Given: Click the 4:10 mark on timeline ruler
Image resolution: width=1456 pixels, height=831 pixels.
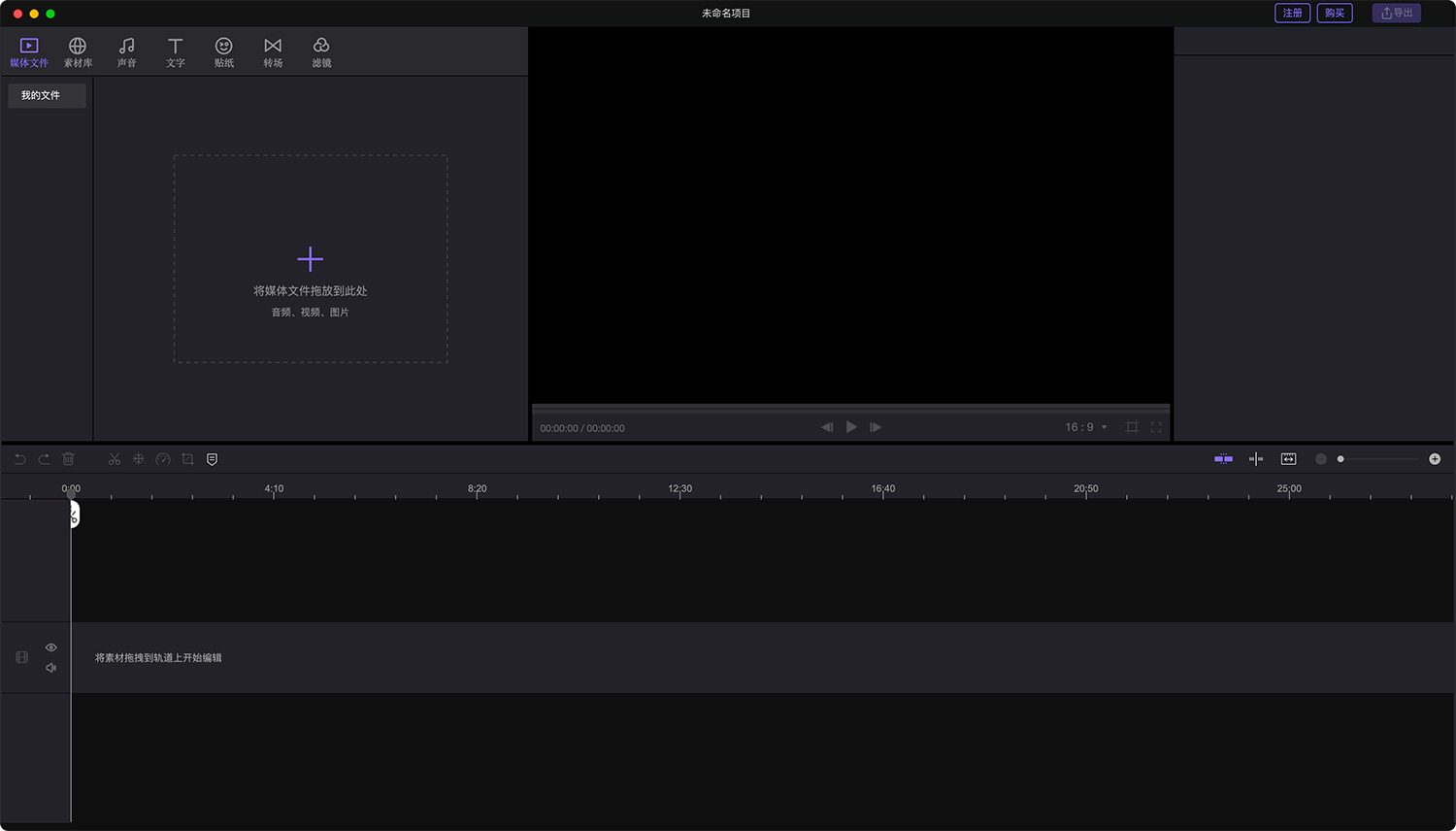Looking at the screenshot, I should pos(274,488).
